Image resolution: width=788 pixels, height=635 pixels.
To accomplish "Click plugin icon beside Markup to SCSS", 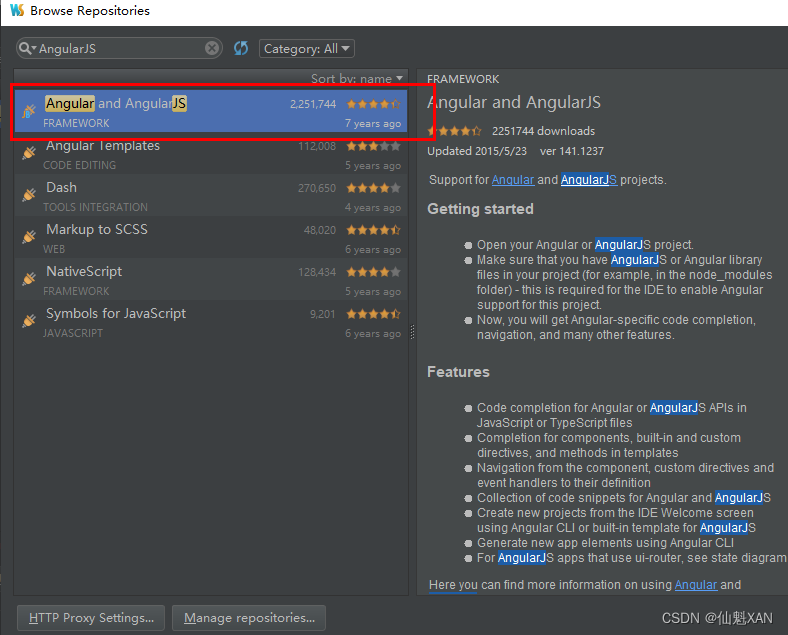I will [29, 237].
